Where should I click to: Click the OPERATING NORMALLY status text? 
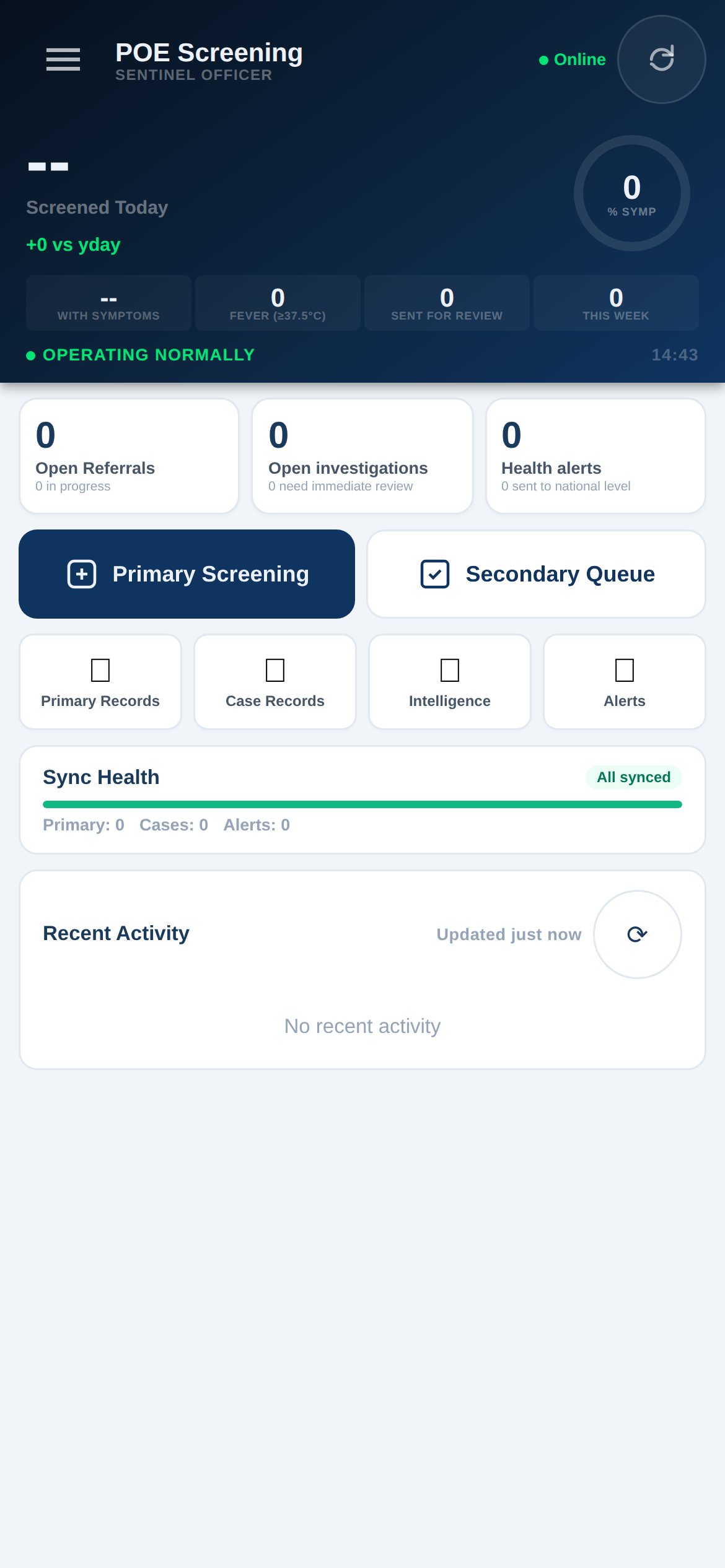pos(149,355)
